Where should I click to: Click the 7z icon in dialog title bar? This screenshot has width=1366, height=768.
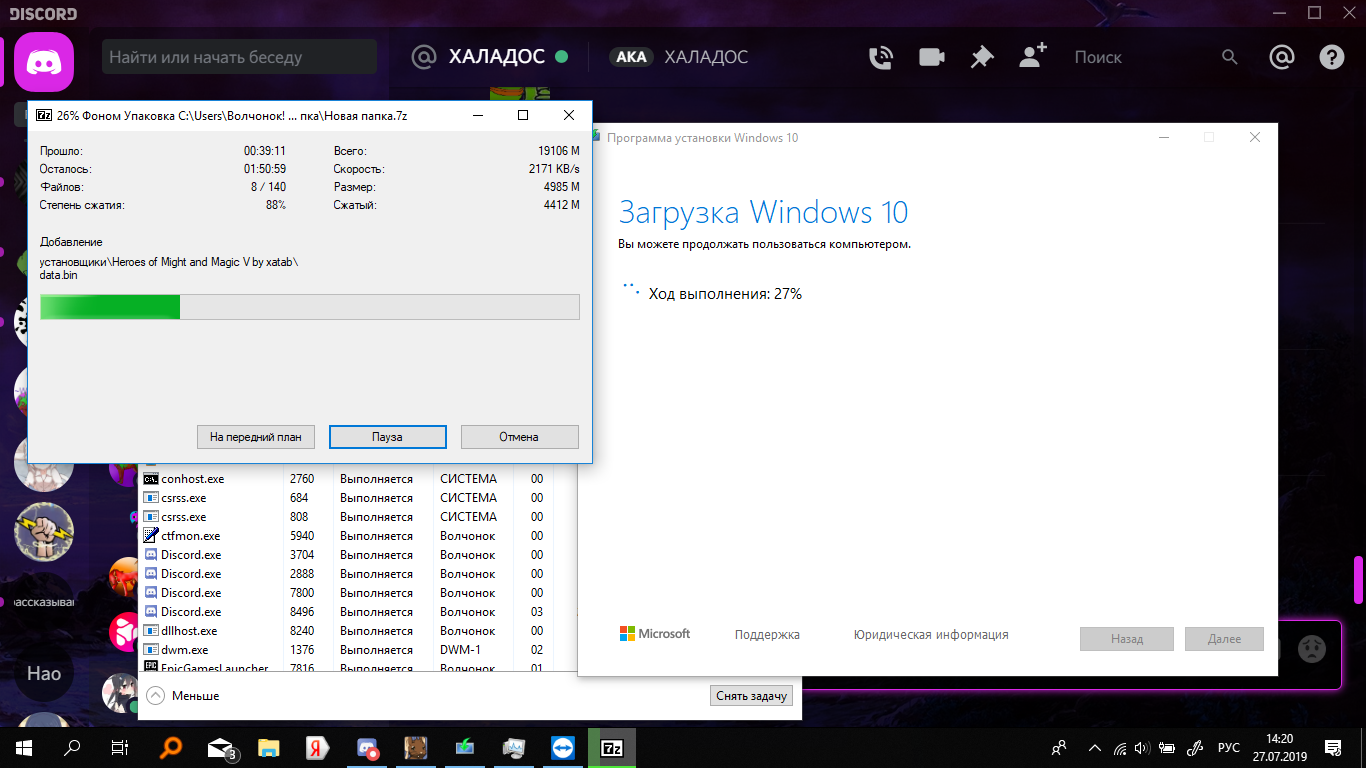43,115
